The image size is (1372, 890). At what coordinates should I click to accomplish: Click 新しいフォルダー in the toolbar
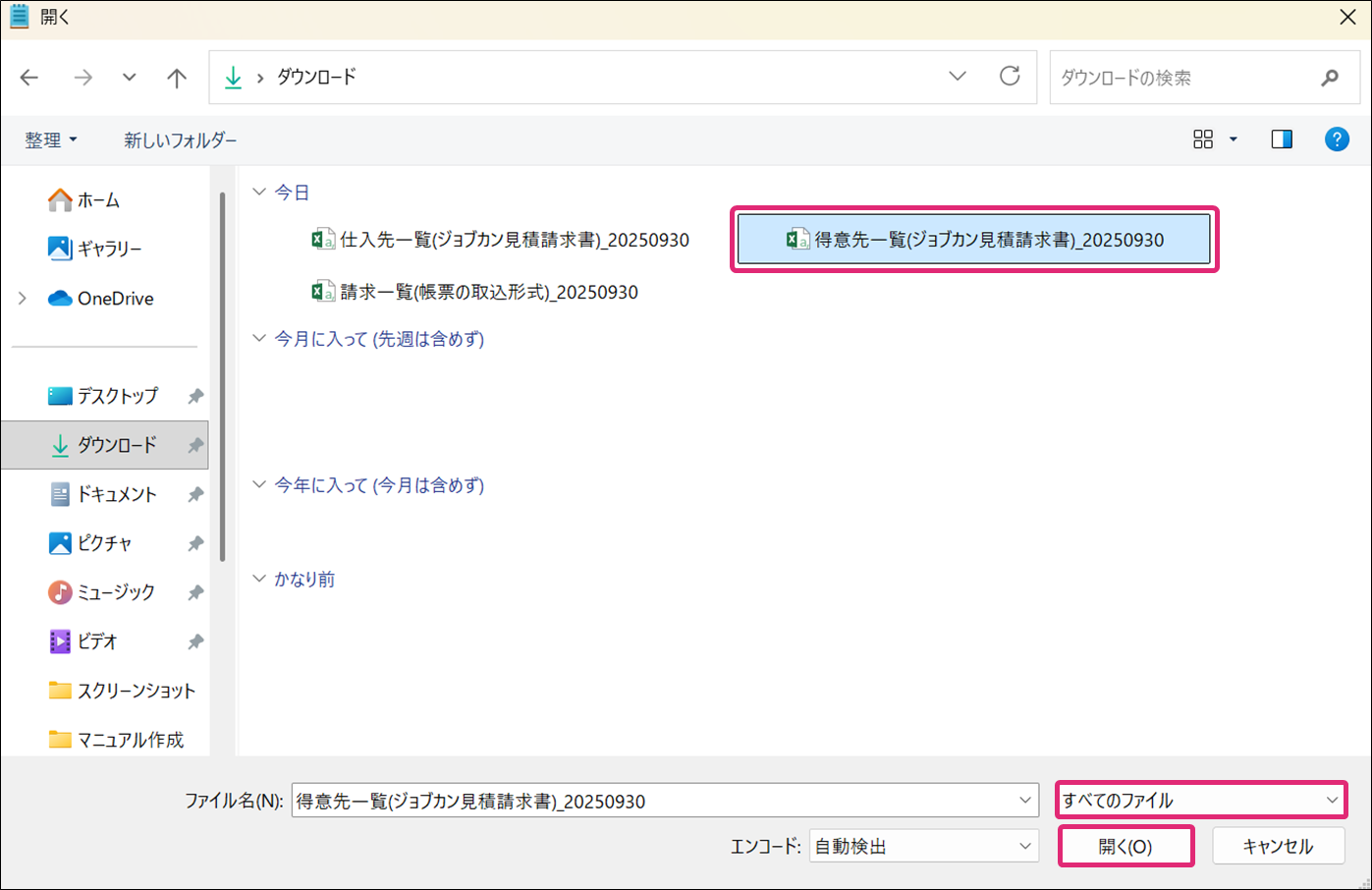click(x=180, y=140)
